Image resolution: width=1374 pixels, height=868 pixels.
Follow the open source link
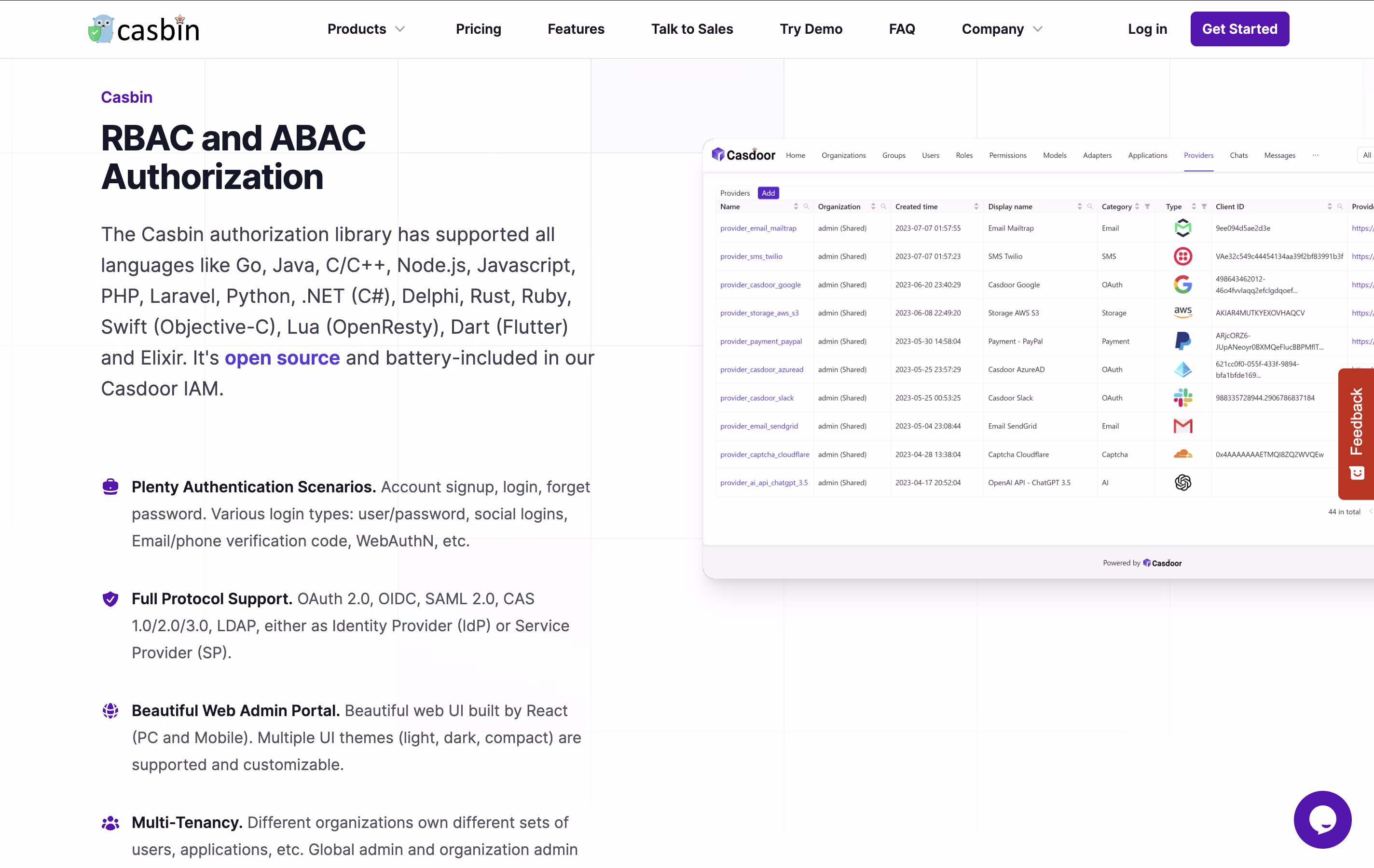(x=282, y=358)
